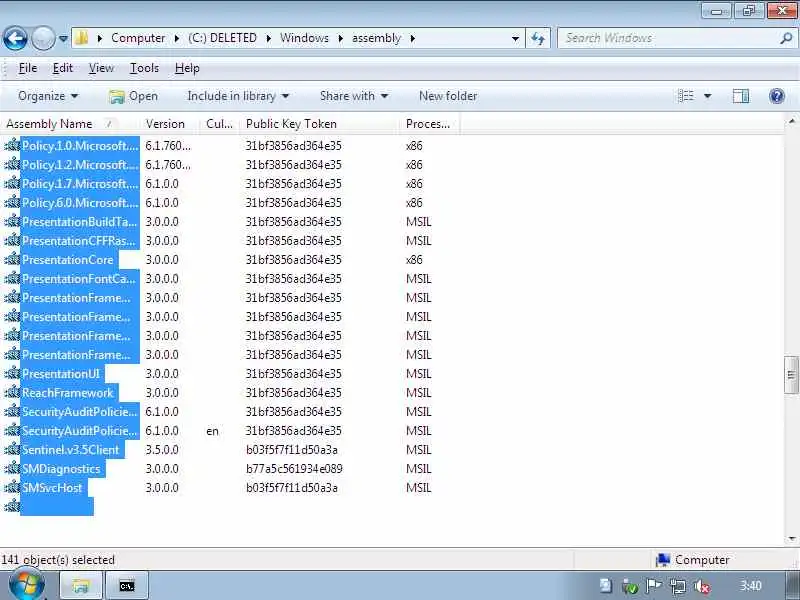Open the File menu

pyautogui.click(x=28, y=68)
